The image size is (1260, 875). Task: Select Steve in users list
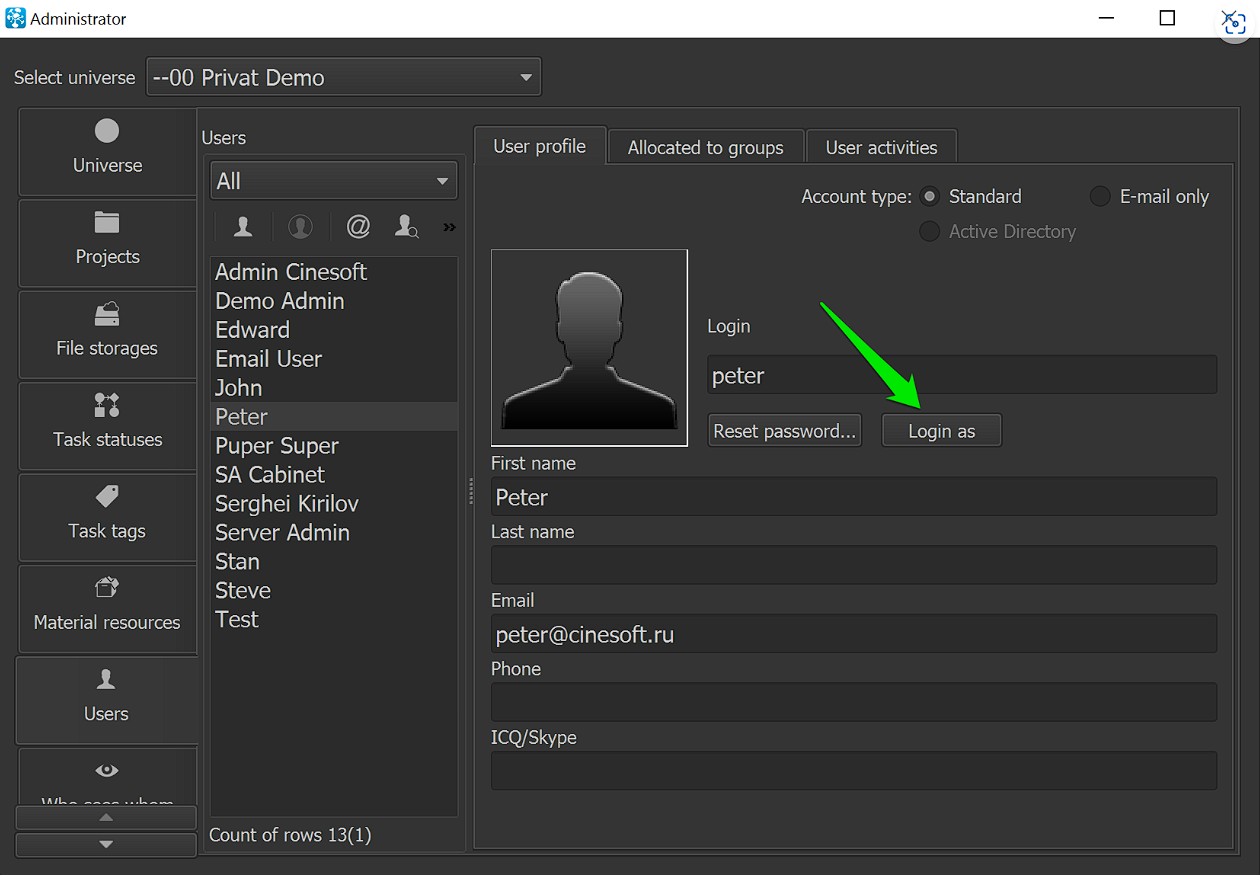pos(334,591)
